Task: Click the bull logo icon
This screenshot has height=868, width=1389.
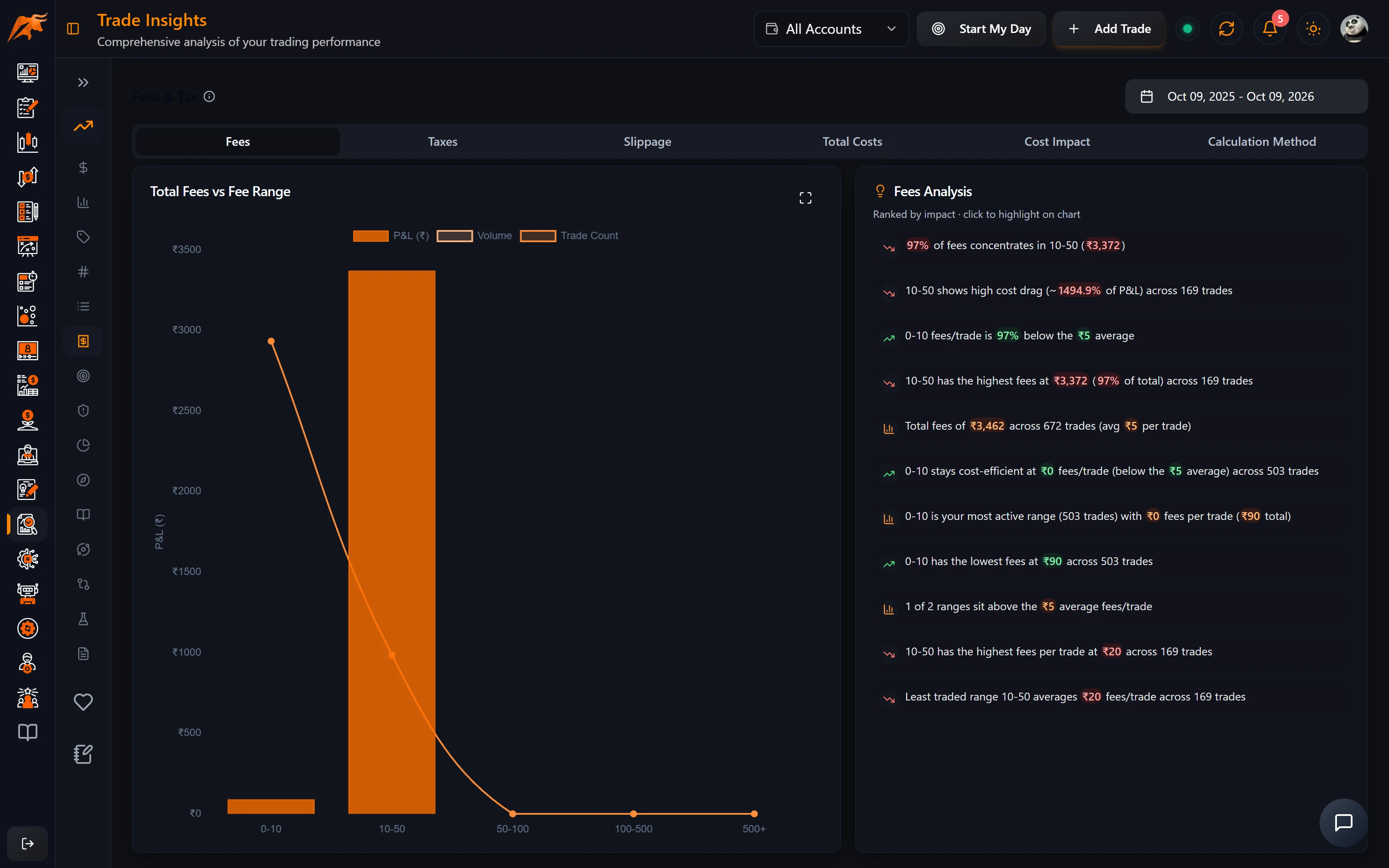Action: [x=27, y=27]
